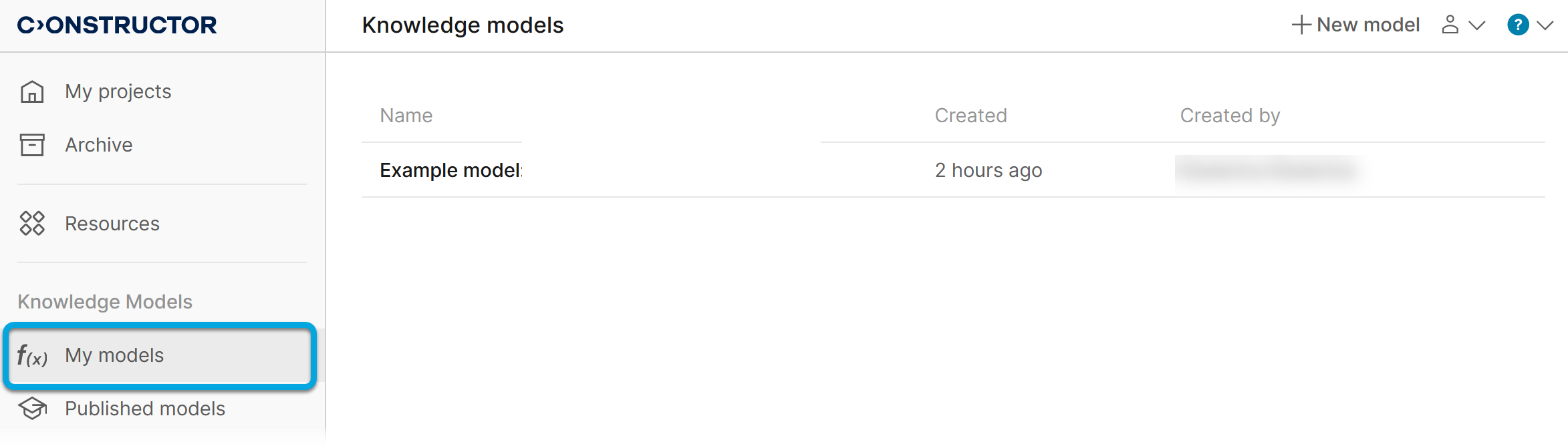1568x446 pixels.
Task: Expand the help menu chevron
Action: coord(1545,26)
